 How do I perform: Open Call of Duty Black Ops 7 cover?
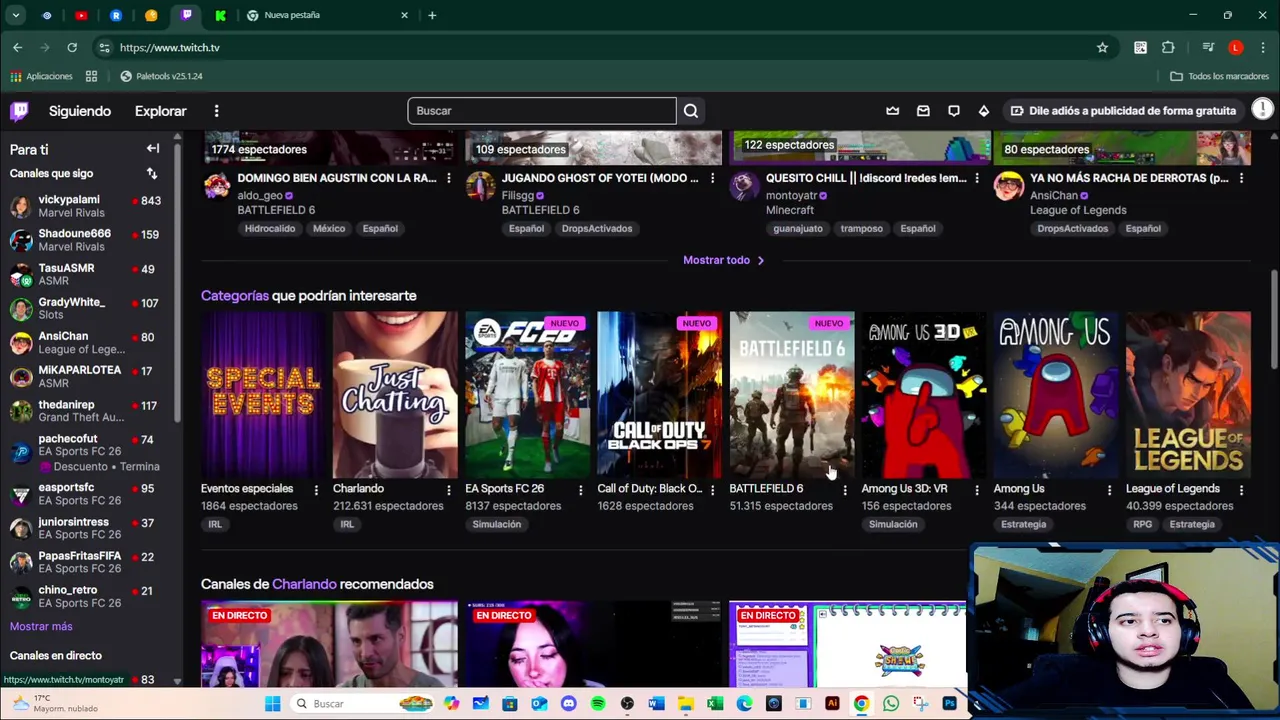pyautogui.click(x=659, y=395)
